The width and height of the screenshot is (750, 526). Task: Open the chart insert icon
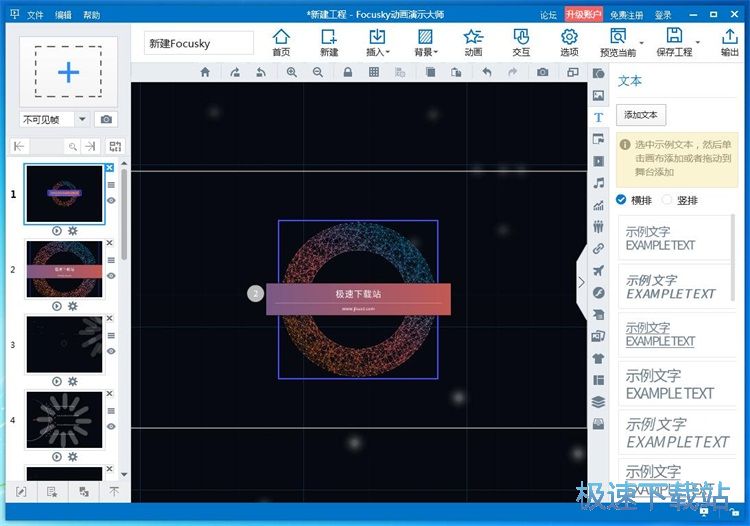click(598, 205)
